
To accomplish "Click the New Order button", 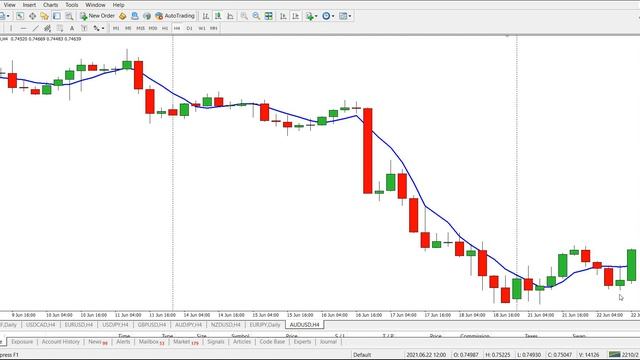I will click(x=98, y=16).
